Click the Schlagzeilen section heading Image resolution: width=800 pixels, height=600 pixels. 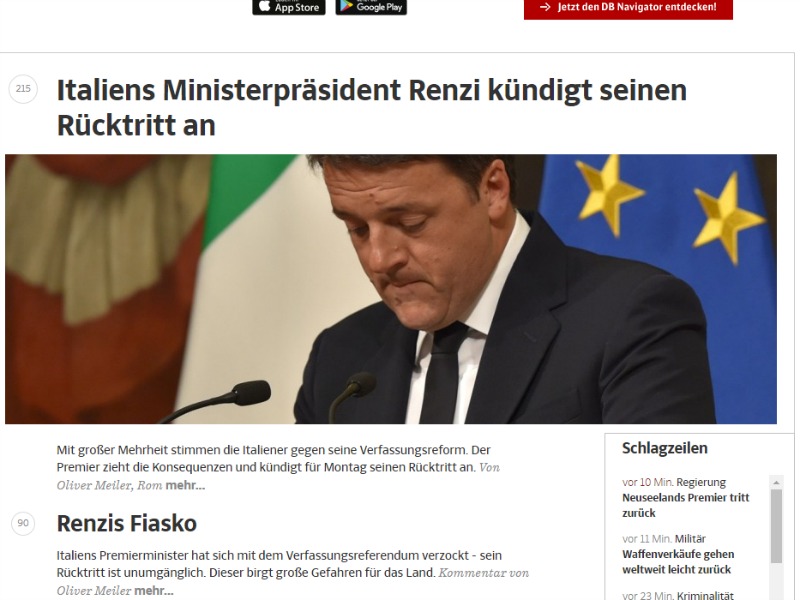click(x=664, y=448)
